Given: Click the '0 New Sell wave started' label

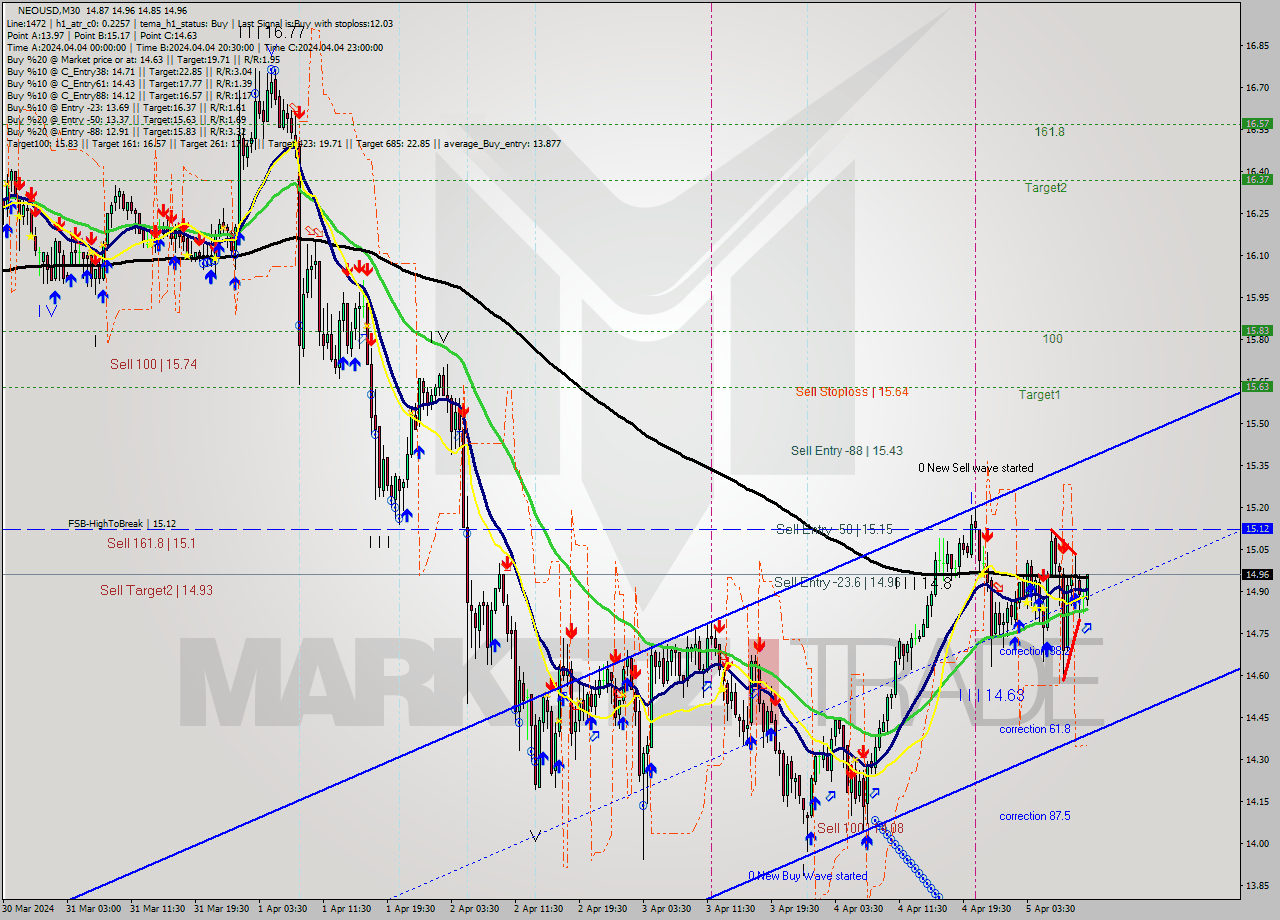Looking at the screenshot, I should 976,468.
